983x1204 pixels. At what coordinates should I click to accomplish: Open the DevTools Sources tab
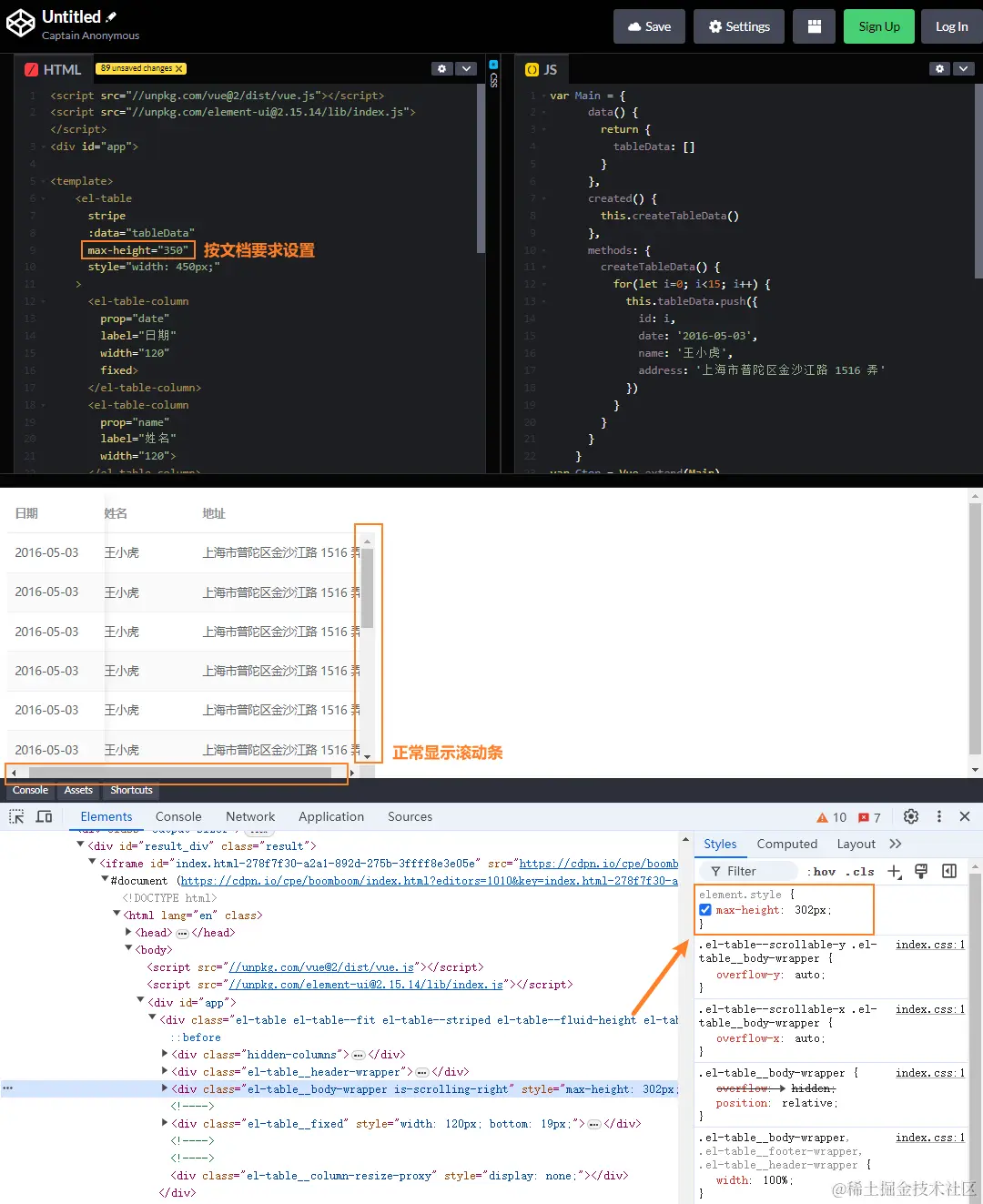point(410,816)
